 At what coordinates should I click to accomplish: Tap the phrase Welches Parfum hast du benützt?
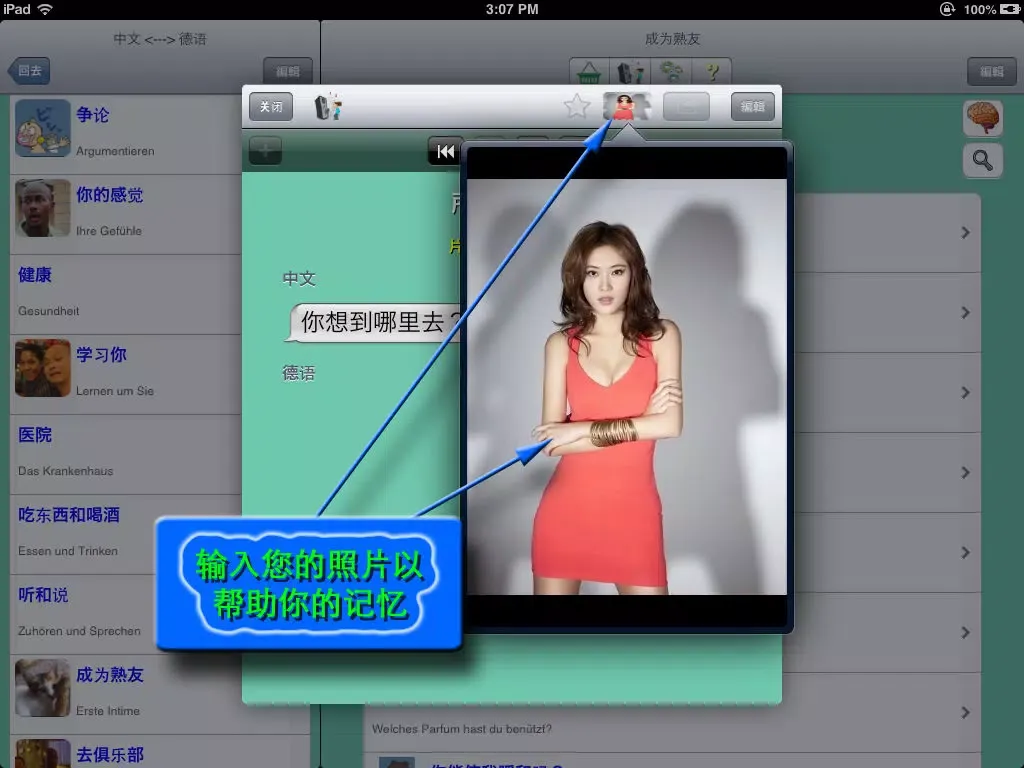(x=462, y=729)
